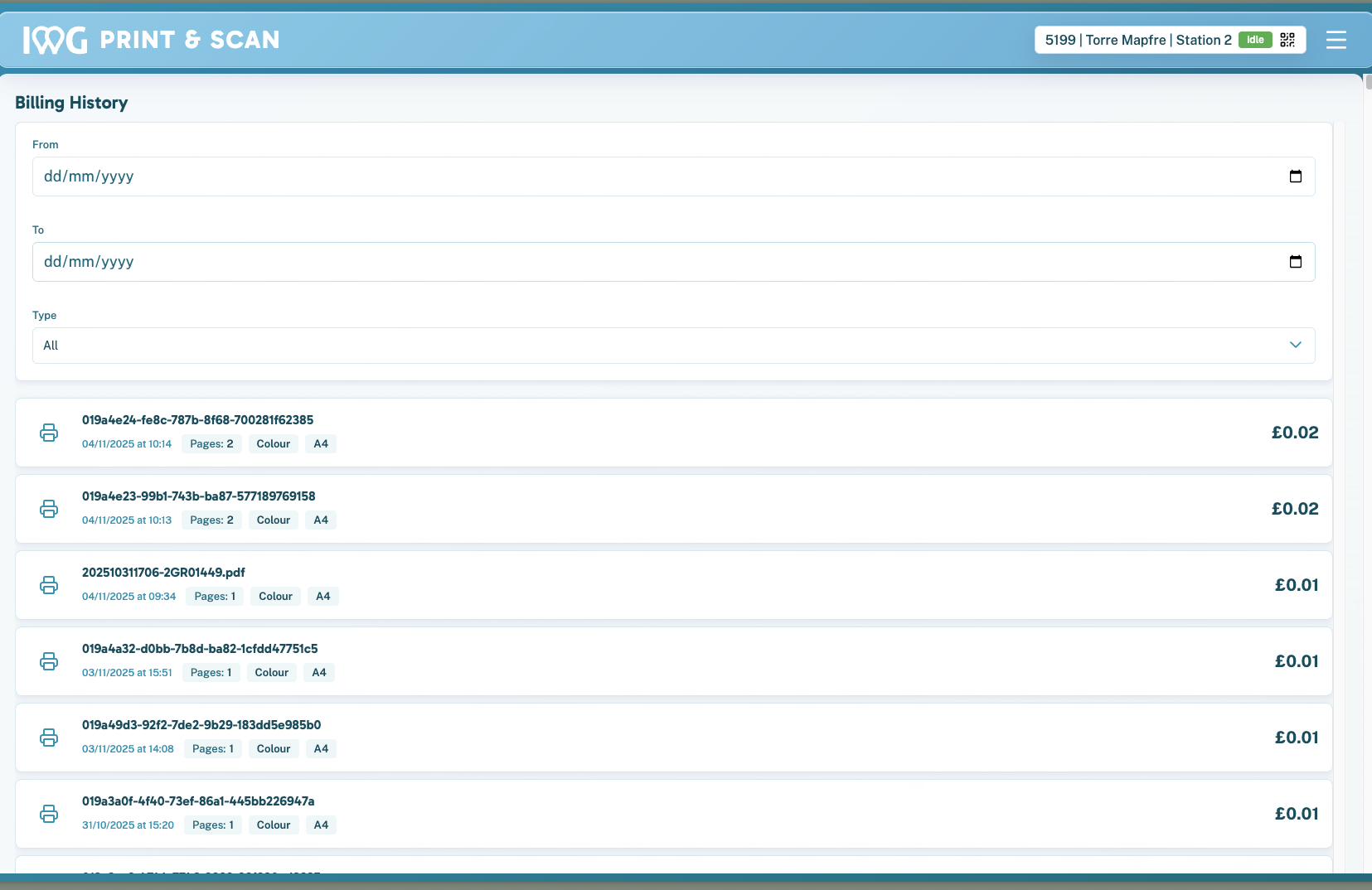Screen dimensions: 1372x890
Task: Click printer icon for job 019a4e24-fe8c
Action: pyautogui.click(x=49, y=433)
